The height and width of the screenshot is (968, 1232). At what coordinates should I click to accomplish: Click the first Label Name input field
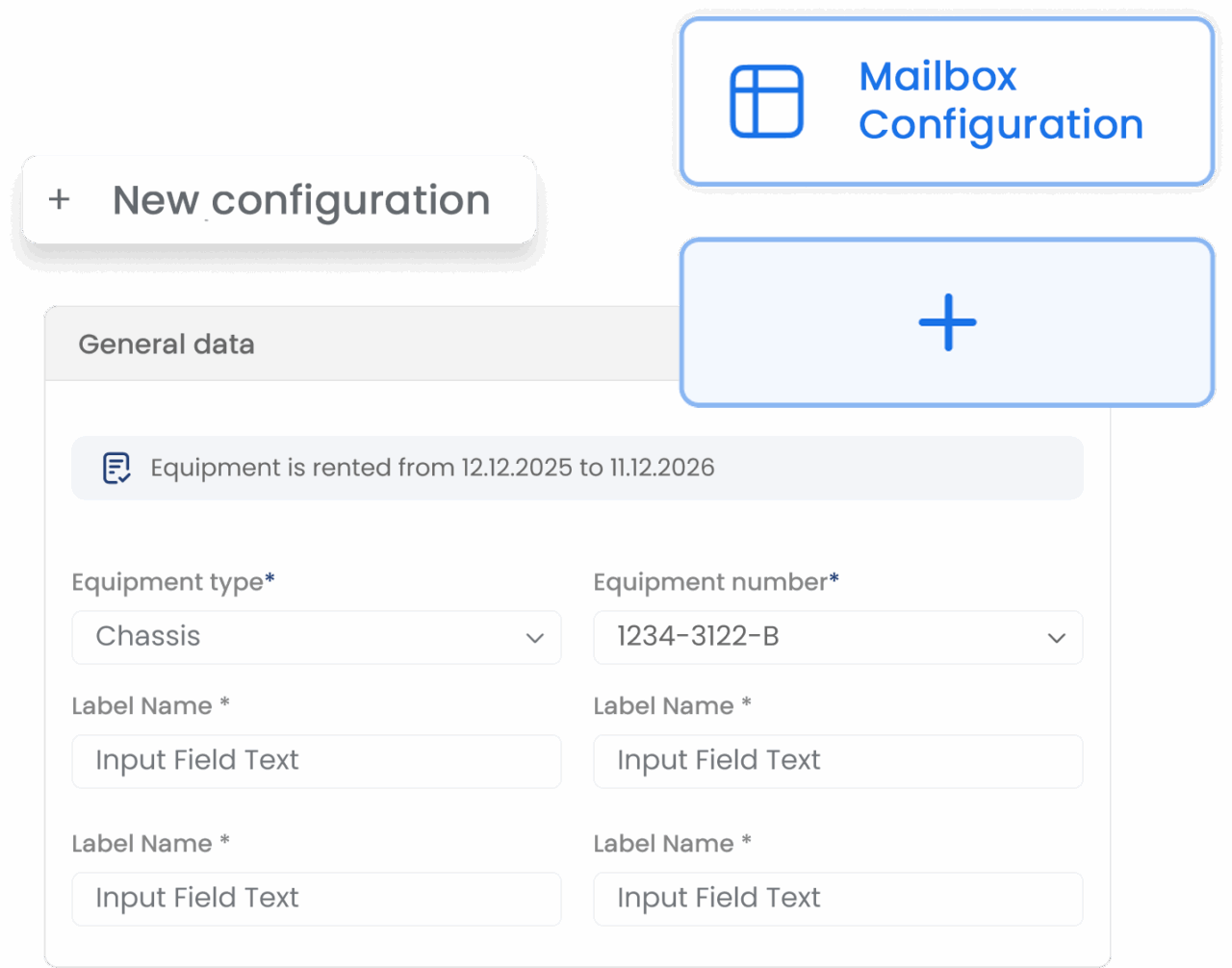tap(317, 761)
